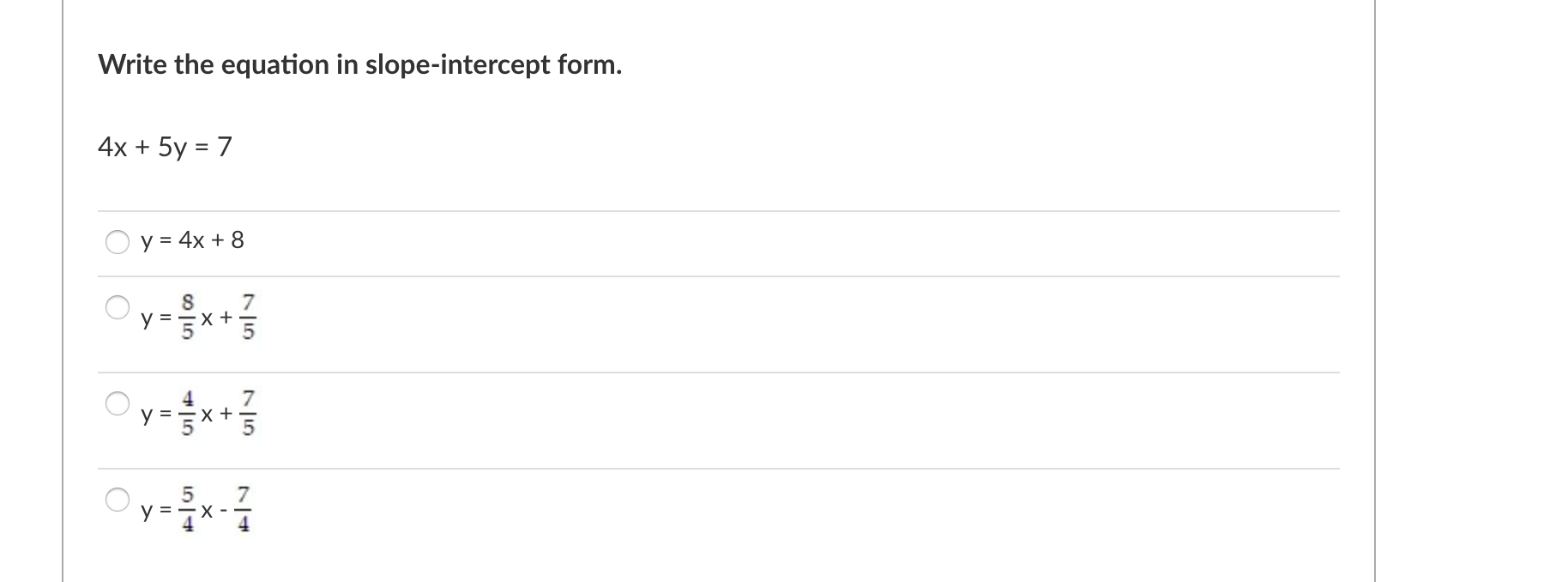
Task: Click the fraction 7/5 in the second option
Action: 249,318
